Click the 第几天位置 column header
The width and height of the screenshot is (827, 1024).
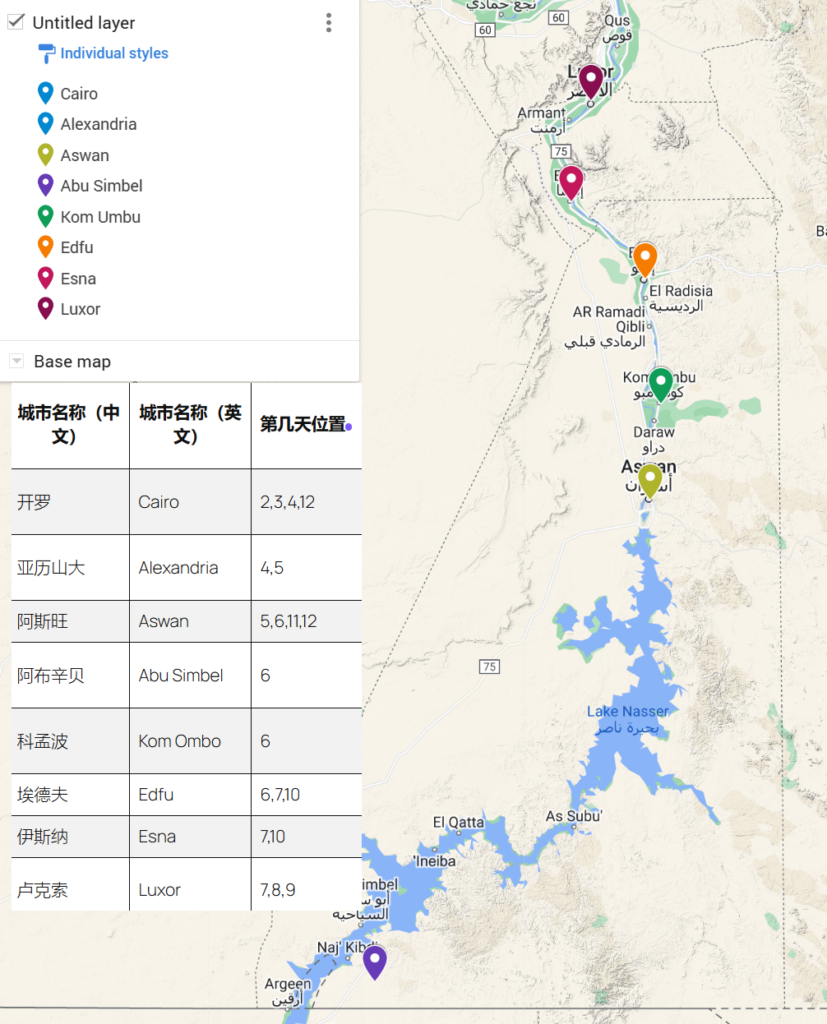[x=302, y=424]
